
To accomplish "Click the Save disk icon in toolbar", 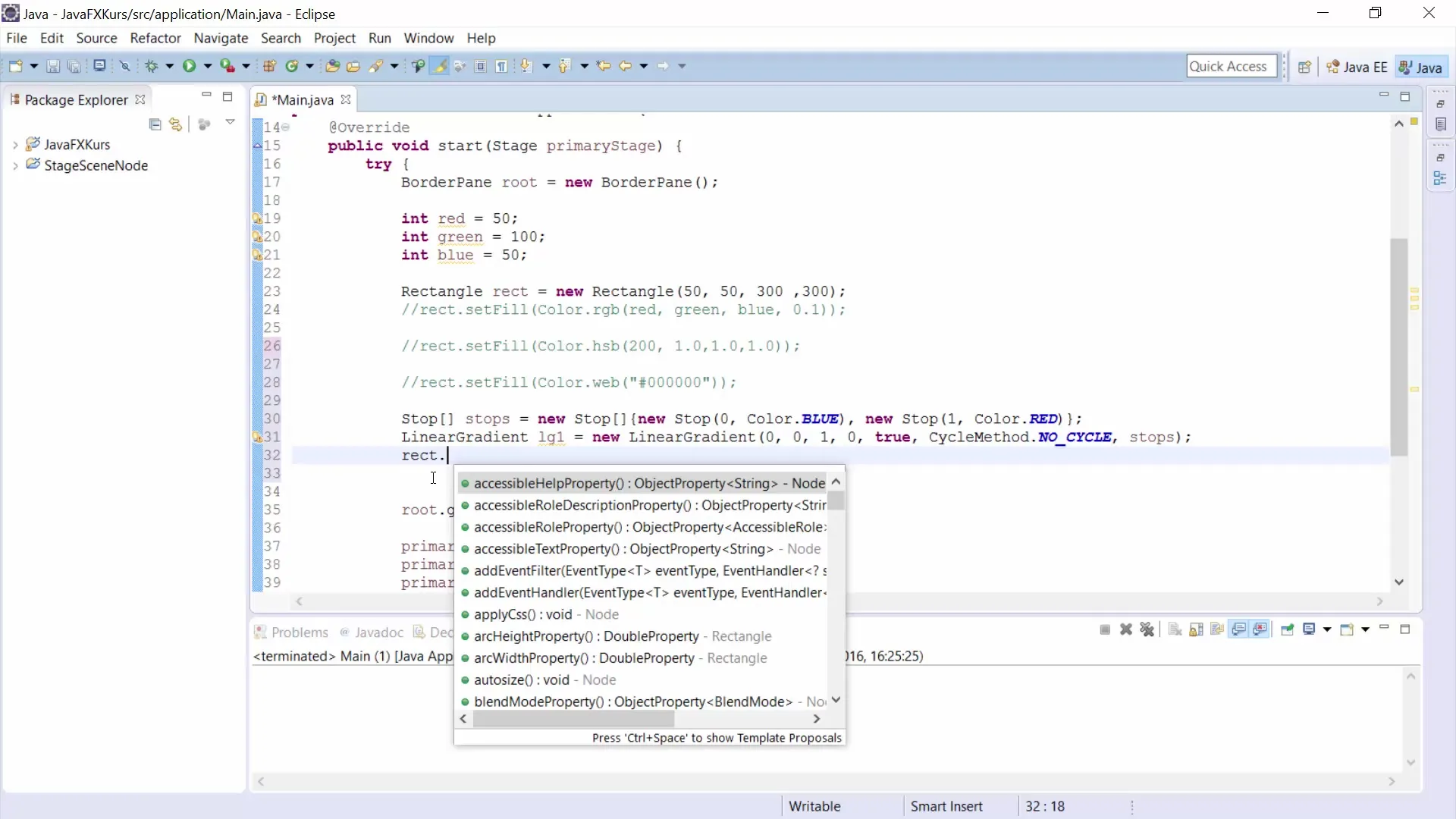I will pos(53,67).
